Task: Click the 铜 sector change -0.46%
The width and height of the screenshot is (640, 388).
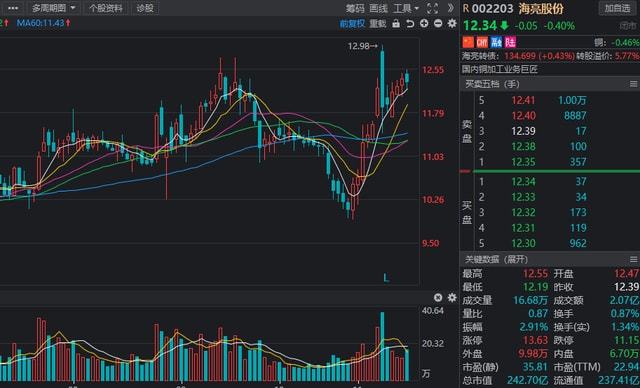Action: [625, 42]
